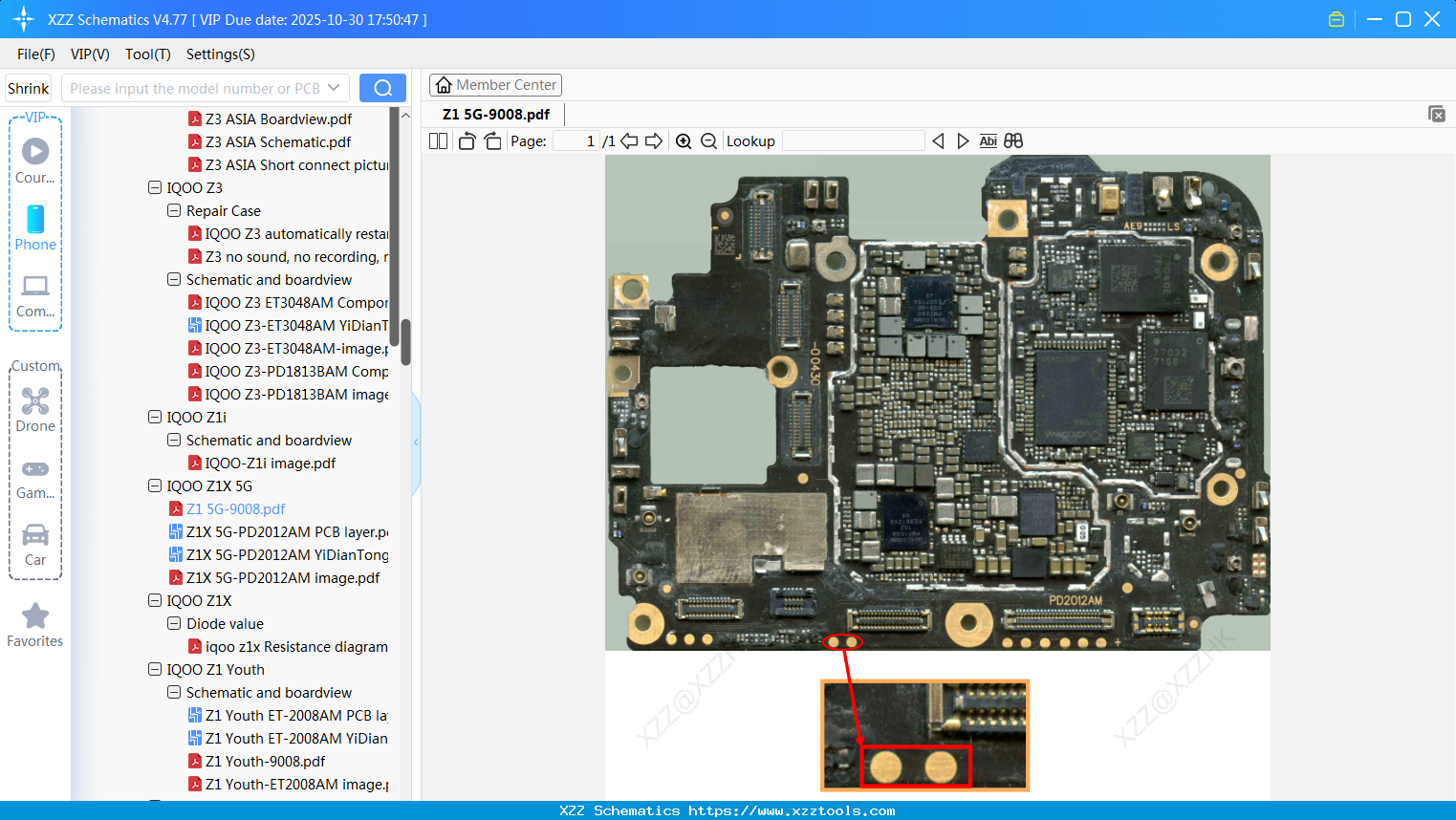Screen dimensions: 1456x820
Task: Rotate the page clockwise
Action: (492, 140)
